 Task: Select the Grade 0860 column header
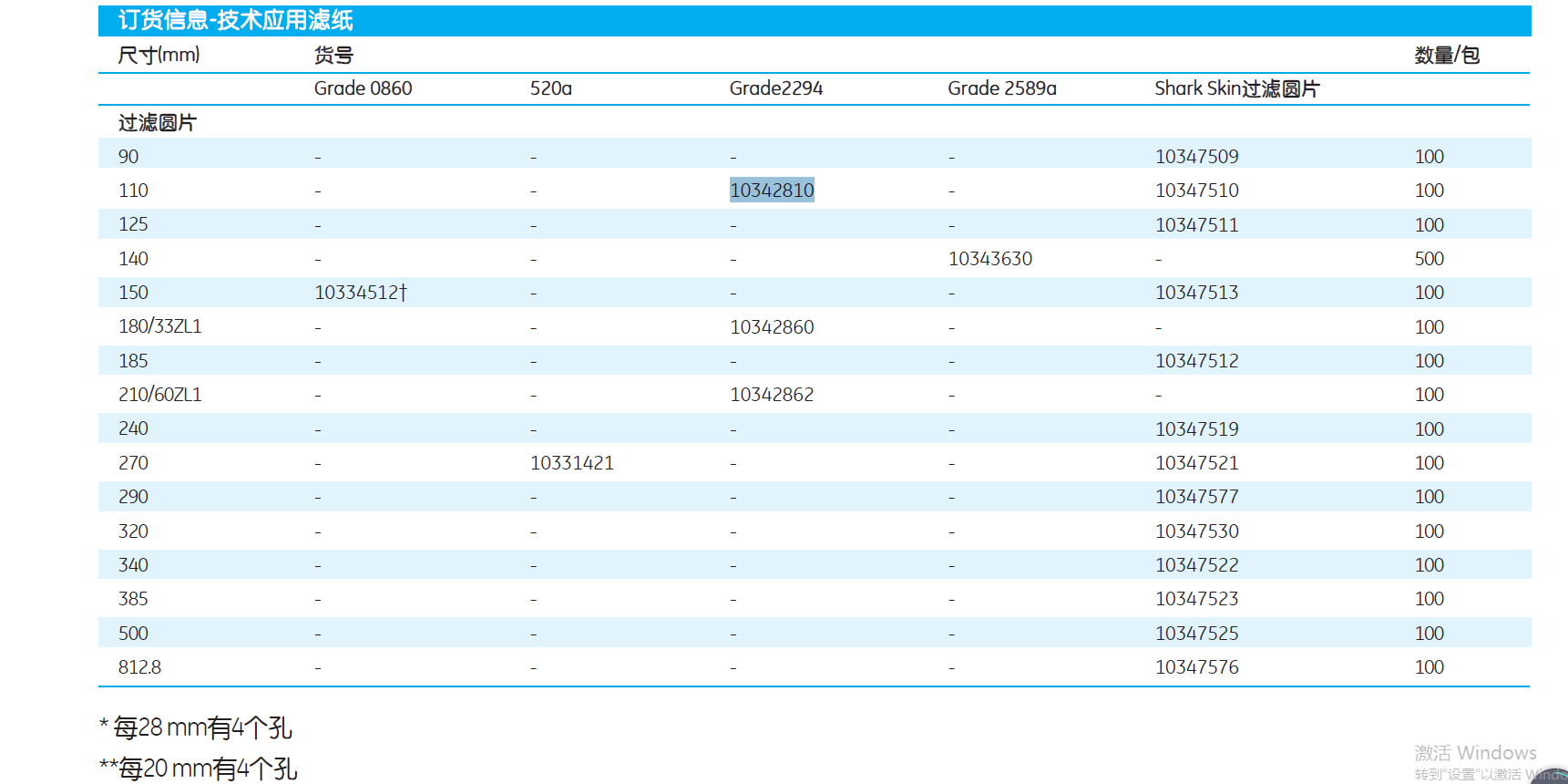pyautogui.click(x=363, y=88)
